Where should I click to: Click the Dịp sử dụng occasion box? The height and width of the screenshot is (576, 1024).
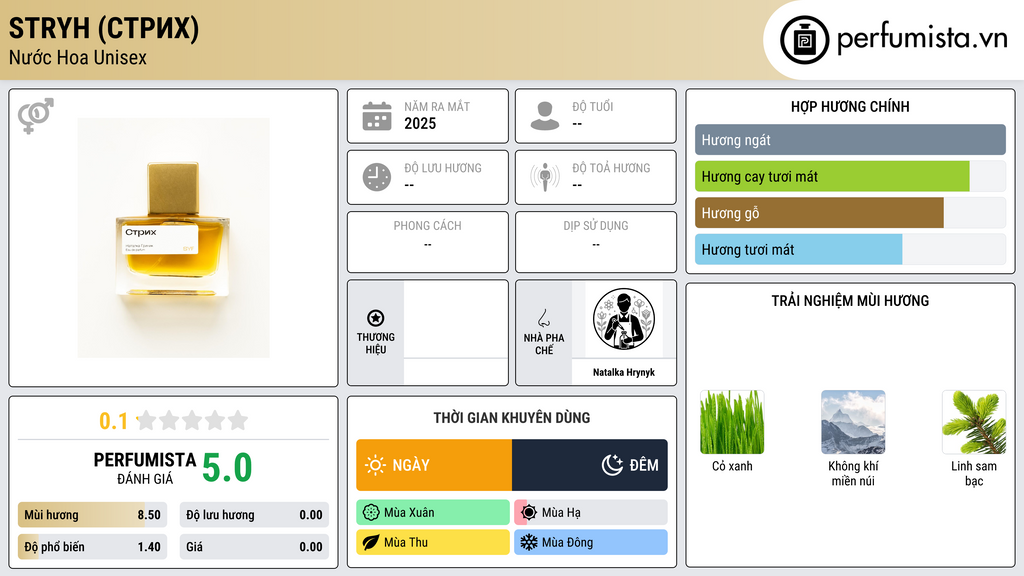coord(596,242)
